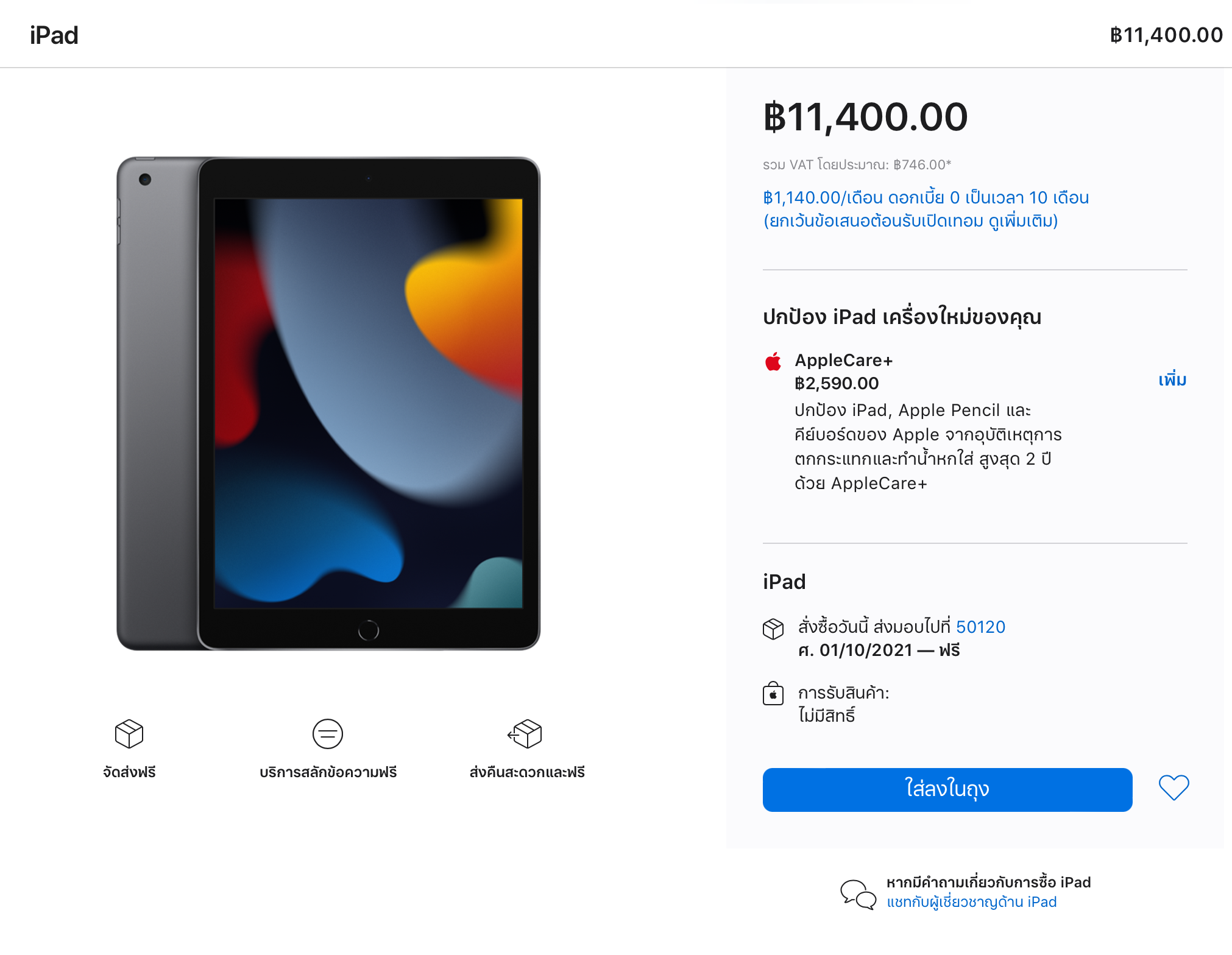Click the free returns box icon
This screenshot has height=955, width=1232.
coord(525,733)
